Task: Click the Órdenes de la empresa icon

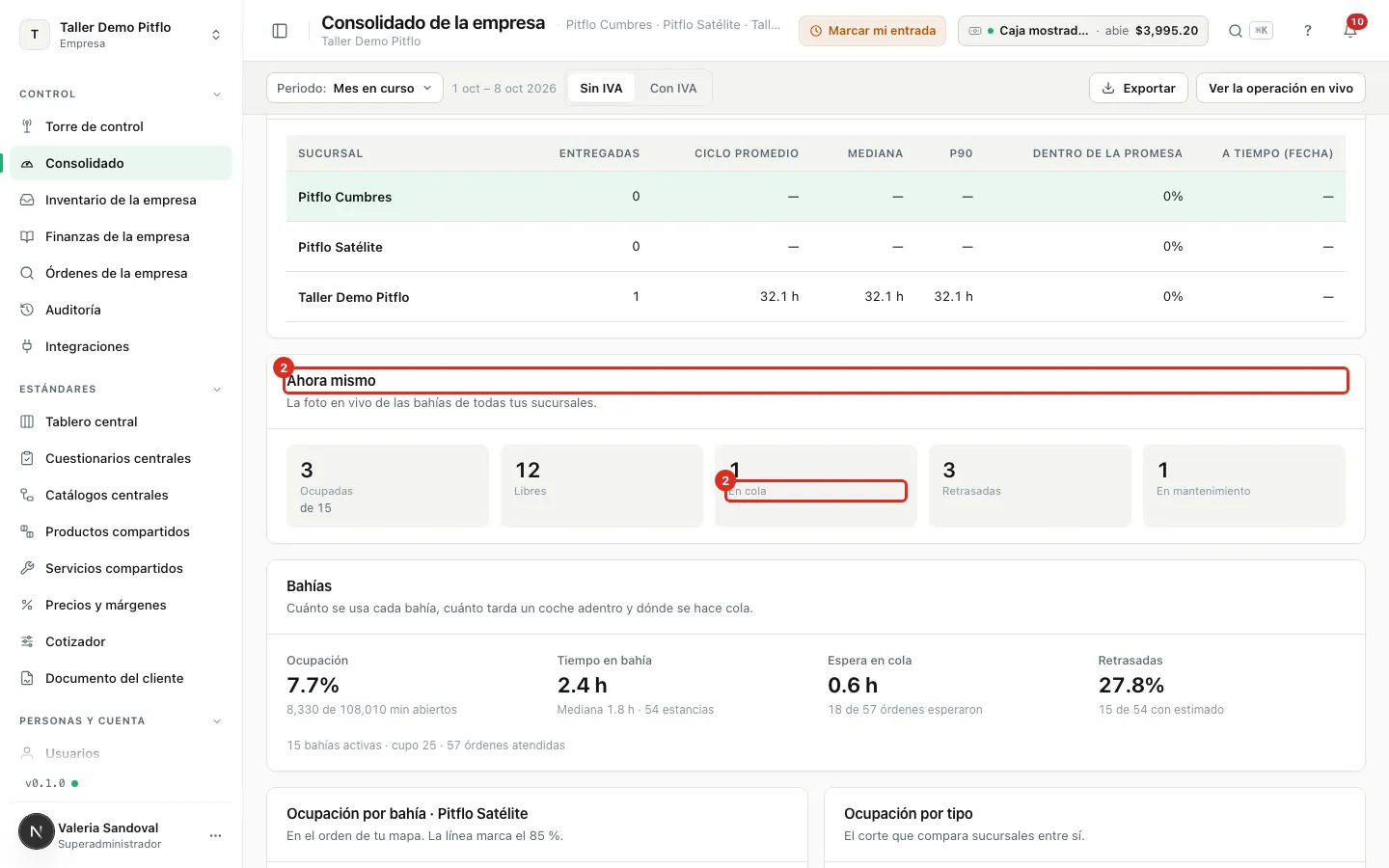Action: pos(27,273)
